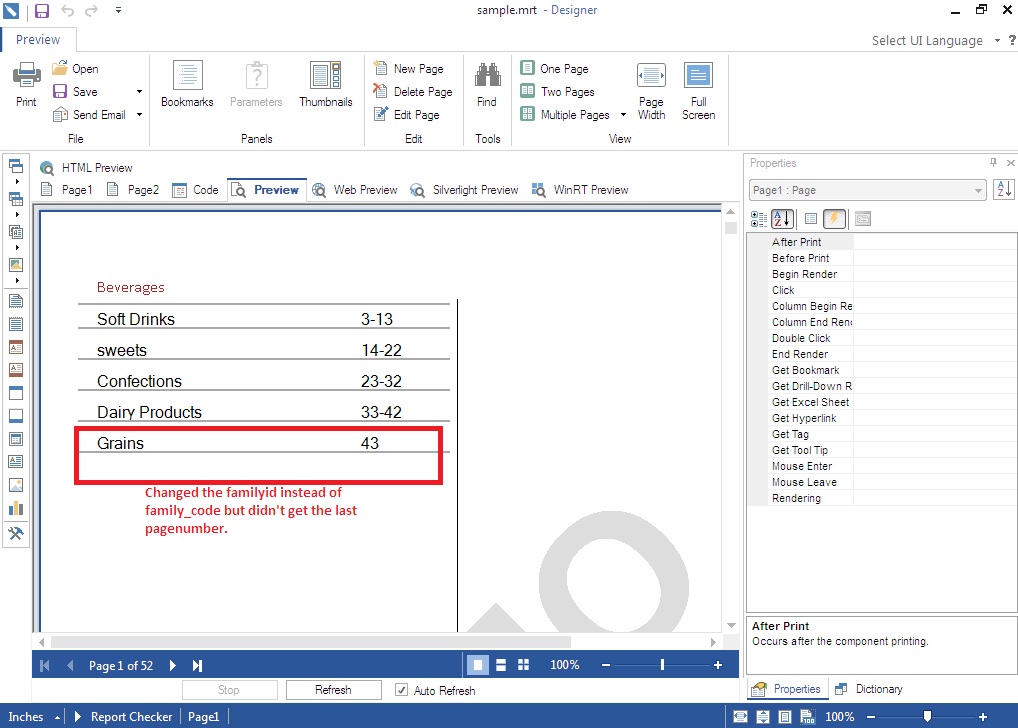Open Select UI Language dropdown

(935, 40)
